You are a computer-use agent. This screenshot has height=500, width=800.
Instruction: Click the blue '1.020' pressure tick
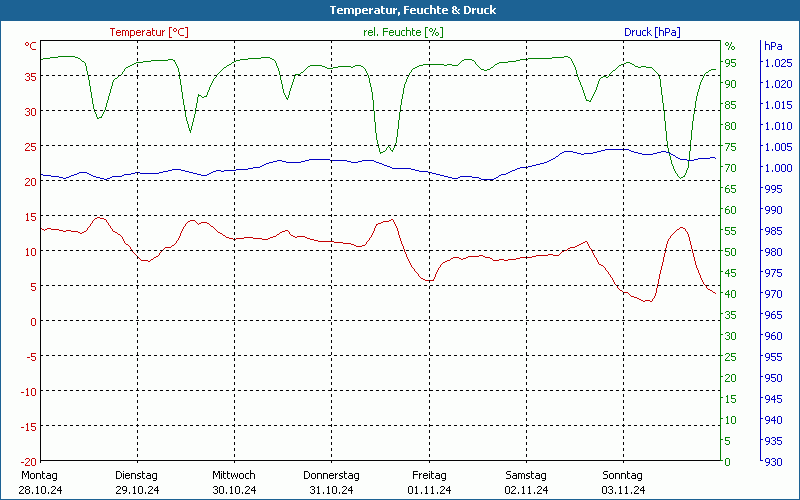[778, 84]
